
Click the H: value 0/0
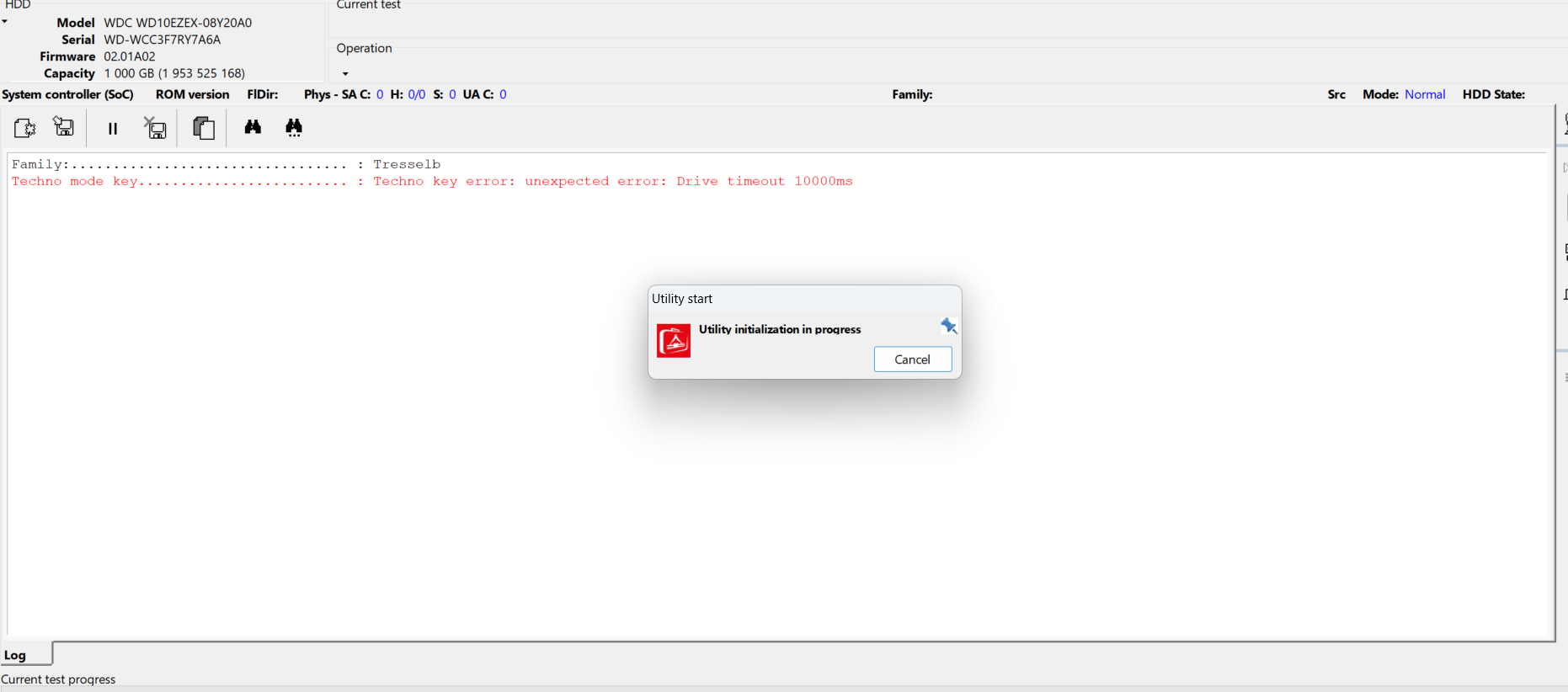tap(417, 94)
